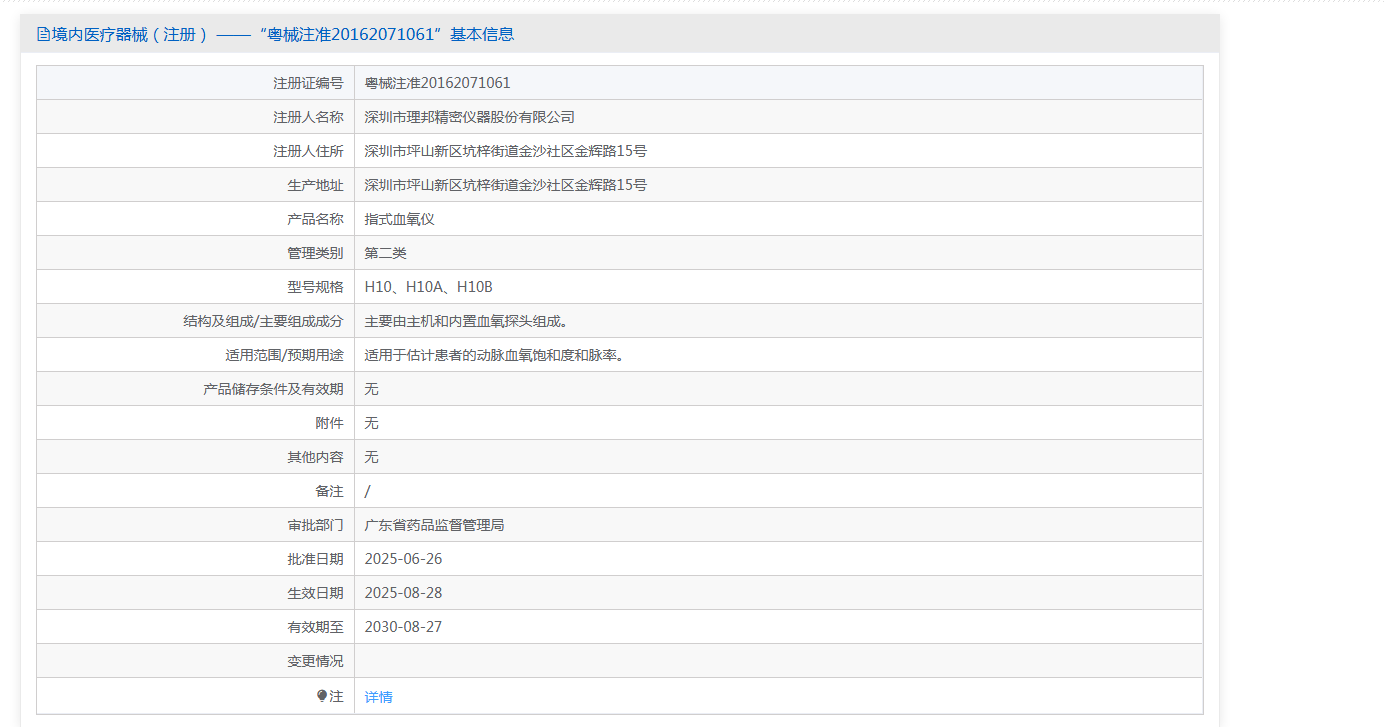Screen dimensions: 1384x727
Task: Click the 备注 label
Action: coord(330,491)
